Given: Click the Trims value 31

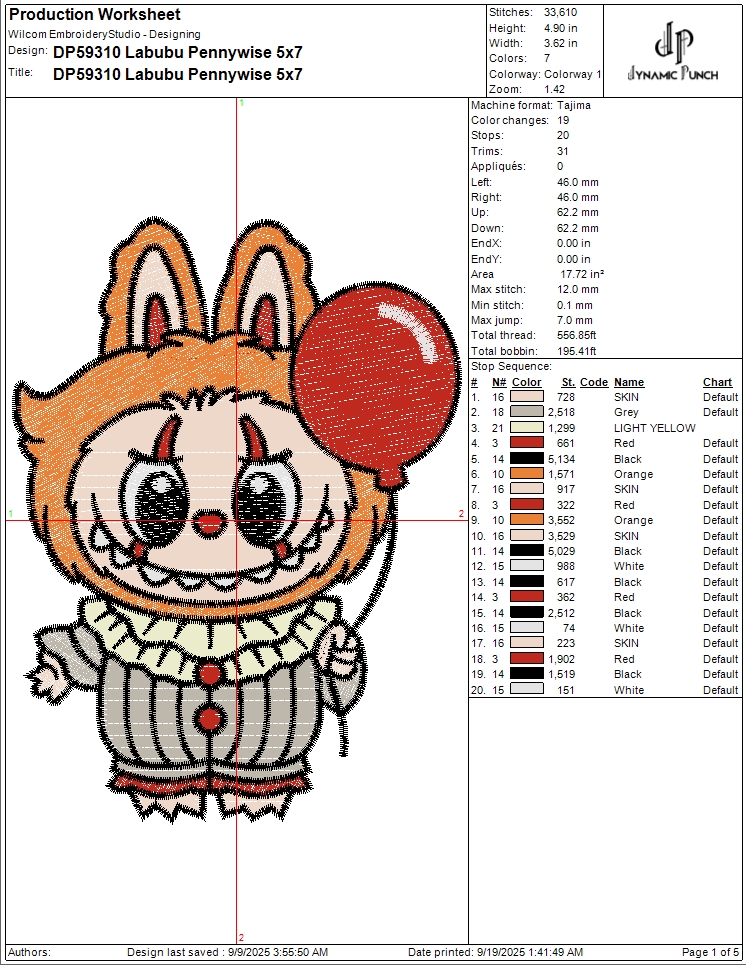Looking at the screenshot, I should (x=563, y=151).
